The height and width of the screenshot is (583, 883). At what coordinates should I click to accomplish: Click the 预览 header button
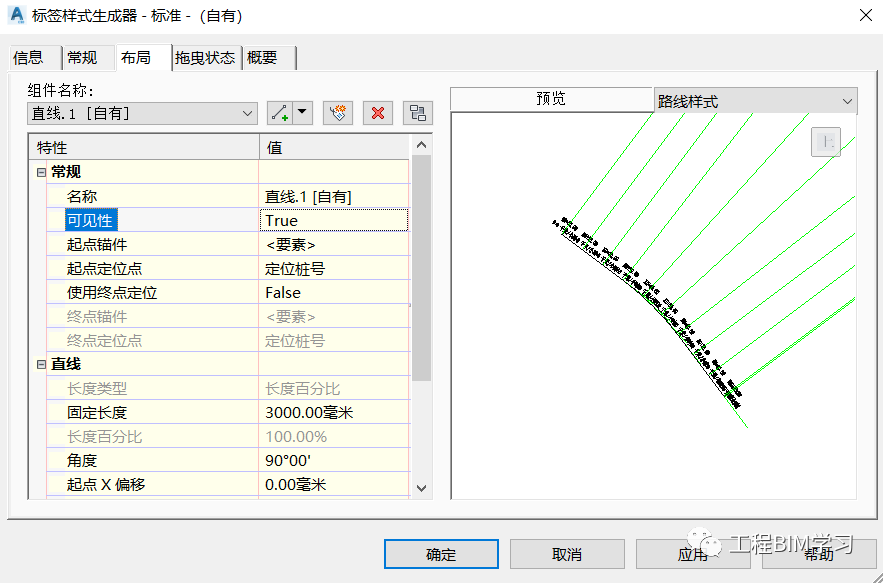point(551,99)
